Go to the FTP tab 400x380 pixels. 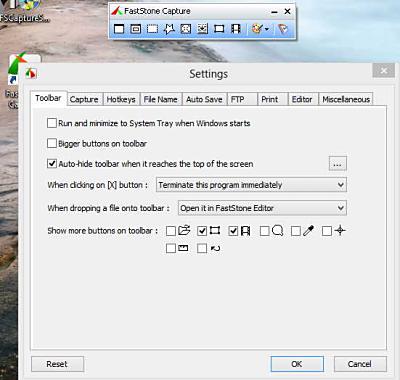click(x=242, y=99)
